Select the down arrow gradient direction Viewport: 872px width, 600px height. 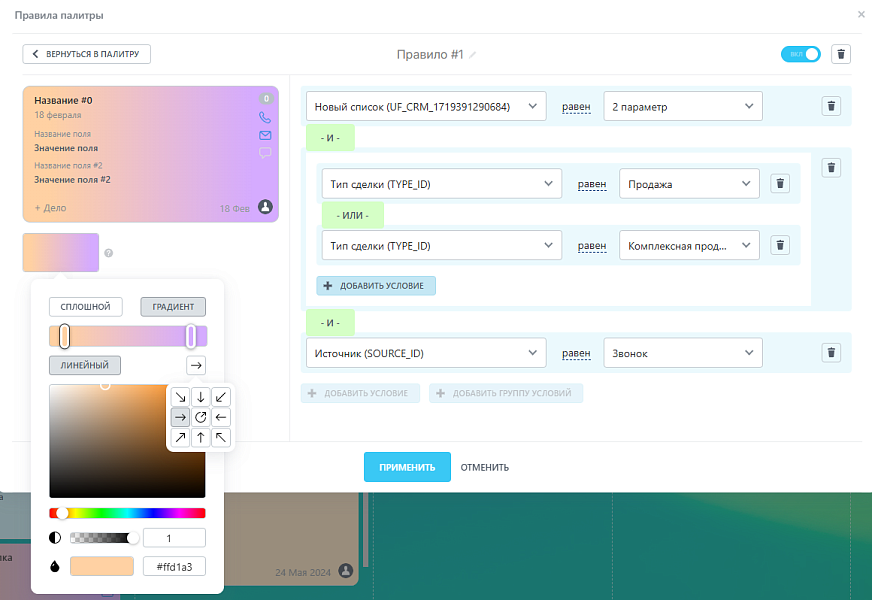pyautogui.click(x=201, y=397)
